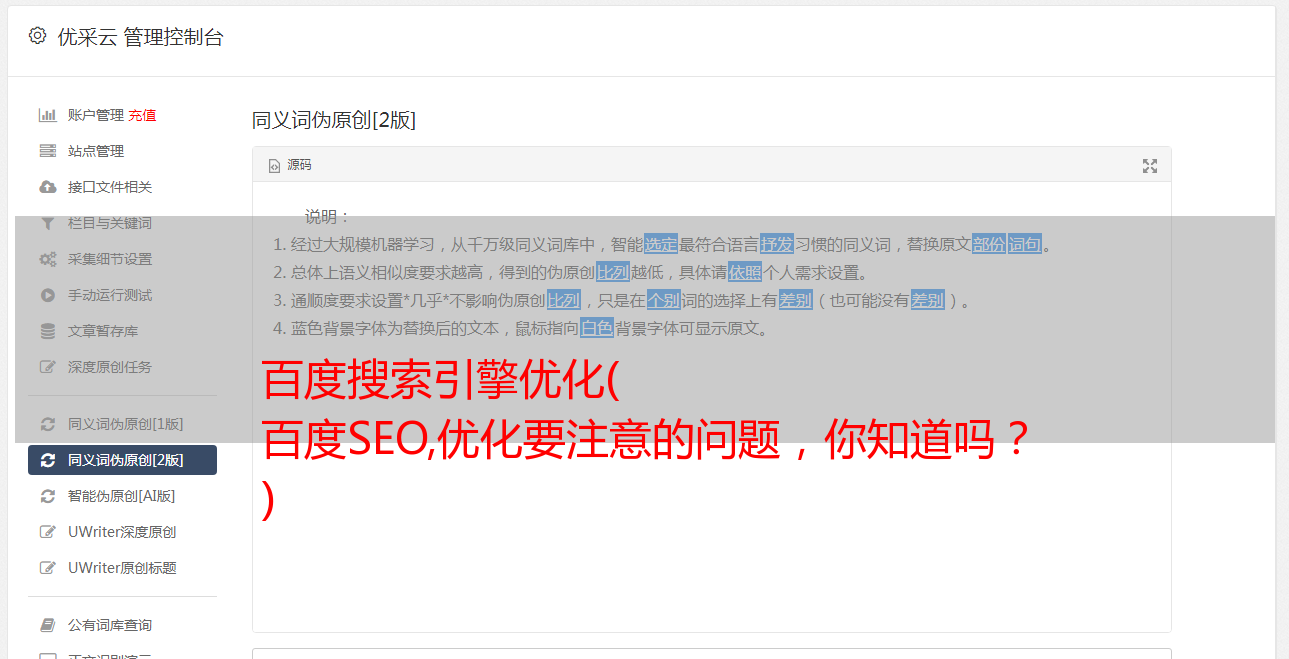This screenshot has width=1289, height=659.
Task: Click the highlighted word 选定 in the text
Action: click(x=661, y=244)
